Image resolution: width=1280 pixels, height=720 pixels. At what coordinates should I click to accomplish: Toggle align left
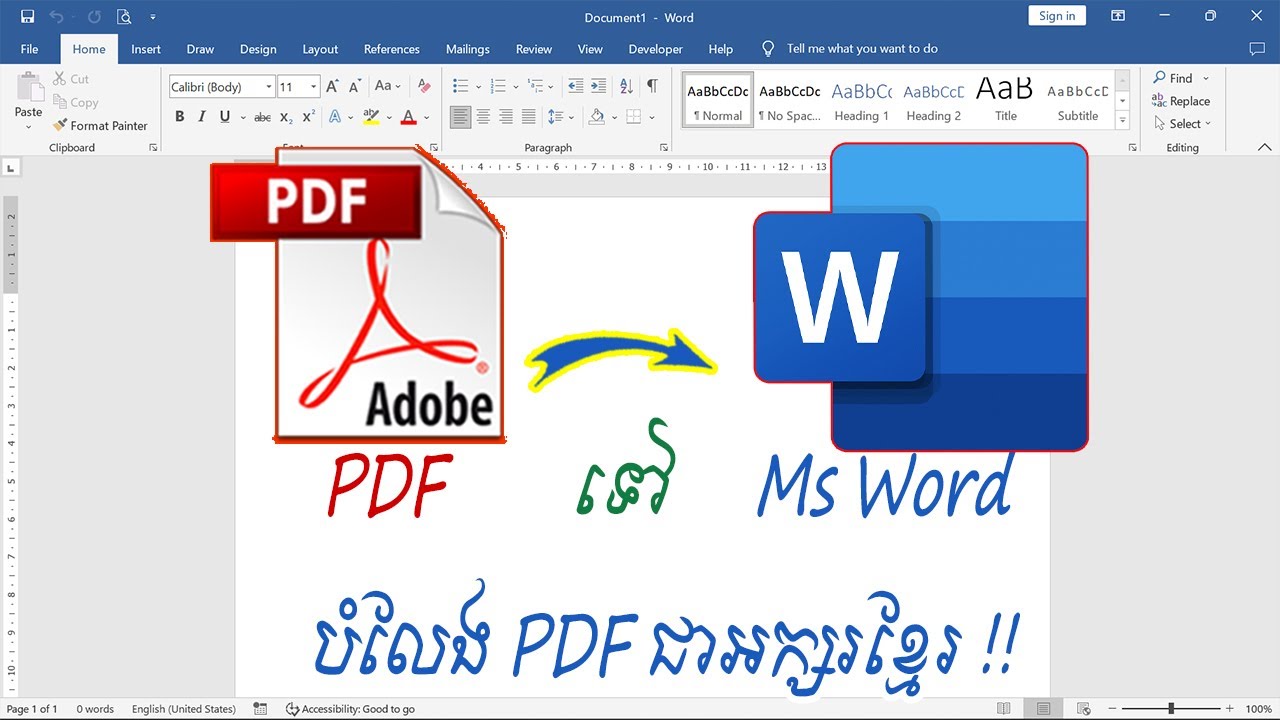(x=460, y=117)
